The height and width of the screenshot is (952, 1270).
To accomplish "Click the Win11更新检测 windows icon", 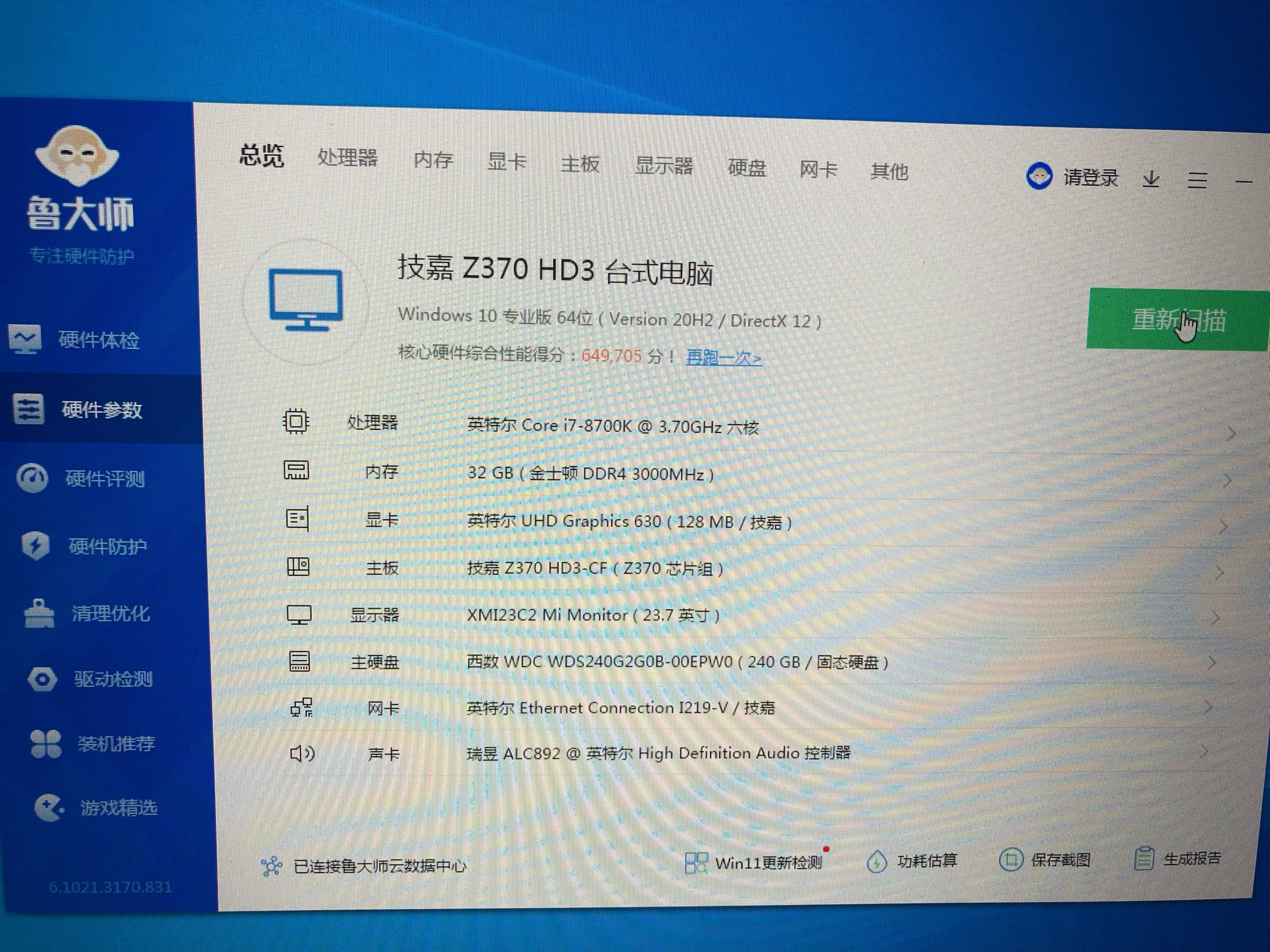I will click(x=695, y=863).
